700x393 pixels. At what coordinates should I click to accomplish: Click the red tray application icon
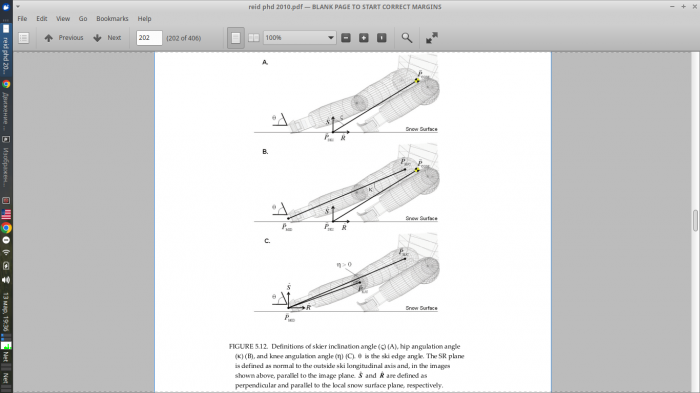[x=6, y=201]
